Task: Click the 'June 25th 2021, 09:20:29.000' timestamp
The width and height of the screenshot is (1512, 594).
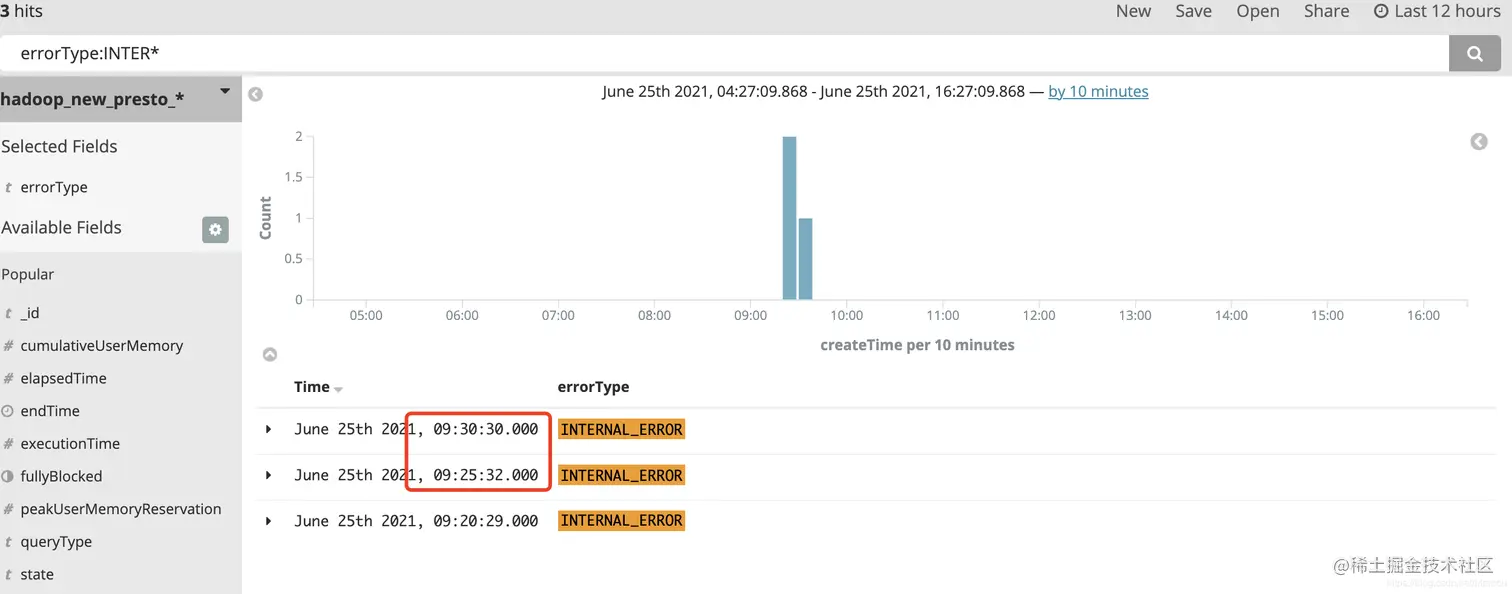Action: pos(416,520)
